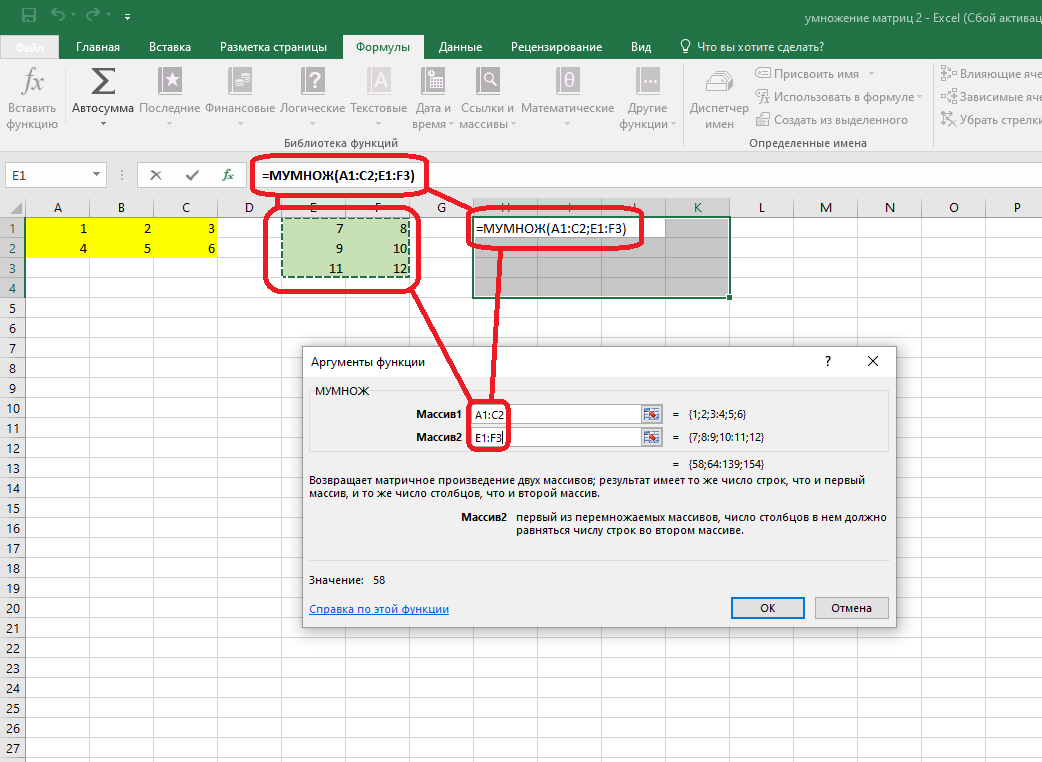This screenshot has height=762, width=1042.
Task: Click the Save icon in quick access toolbar
Action: click(29, 15)
